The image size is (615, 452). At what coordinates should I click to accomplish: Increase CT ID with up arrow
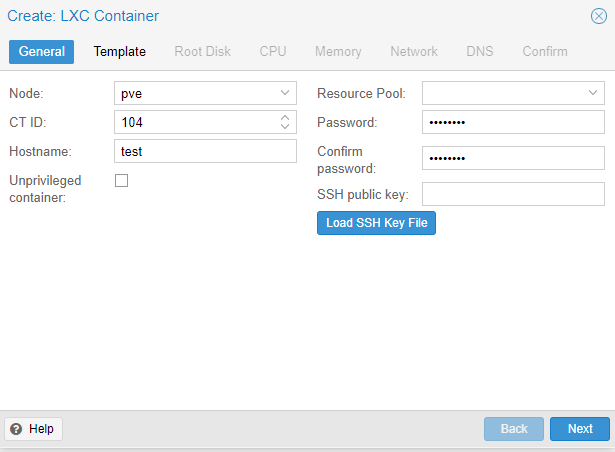285,117
